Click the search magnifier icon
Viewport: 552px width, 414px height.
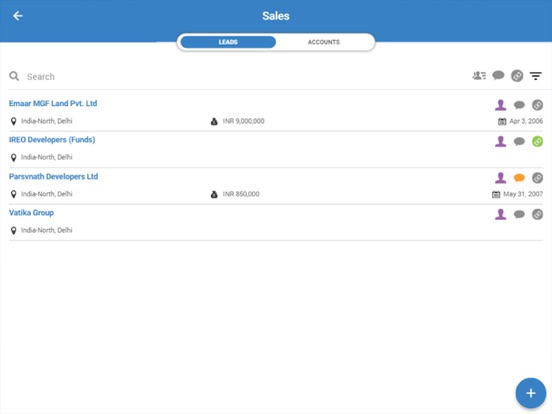point(14,76)
